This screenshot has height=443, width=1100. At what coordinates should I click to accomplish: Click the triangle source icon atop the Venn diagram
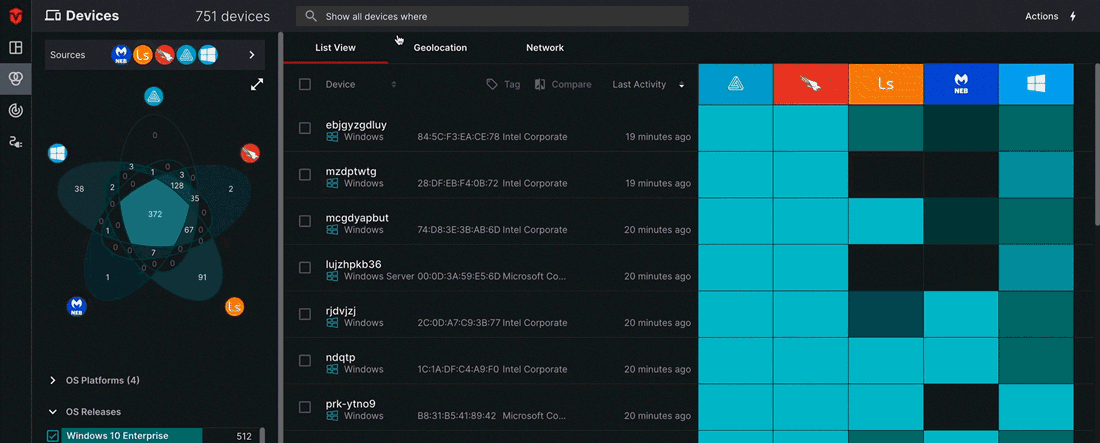tap(154, 97)
